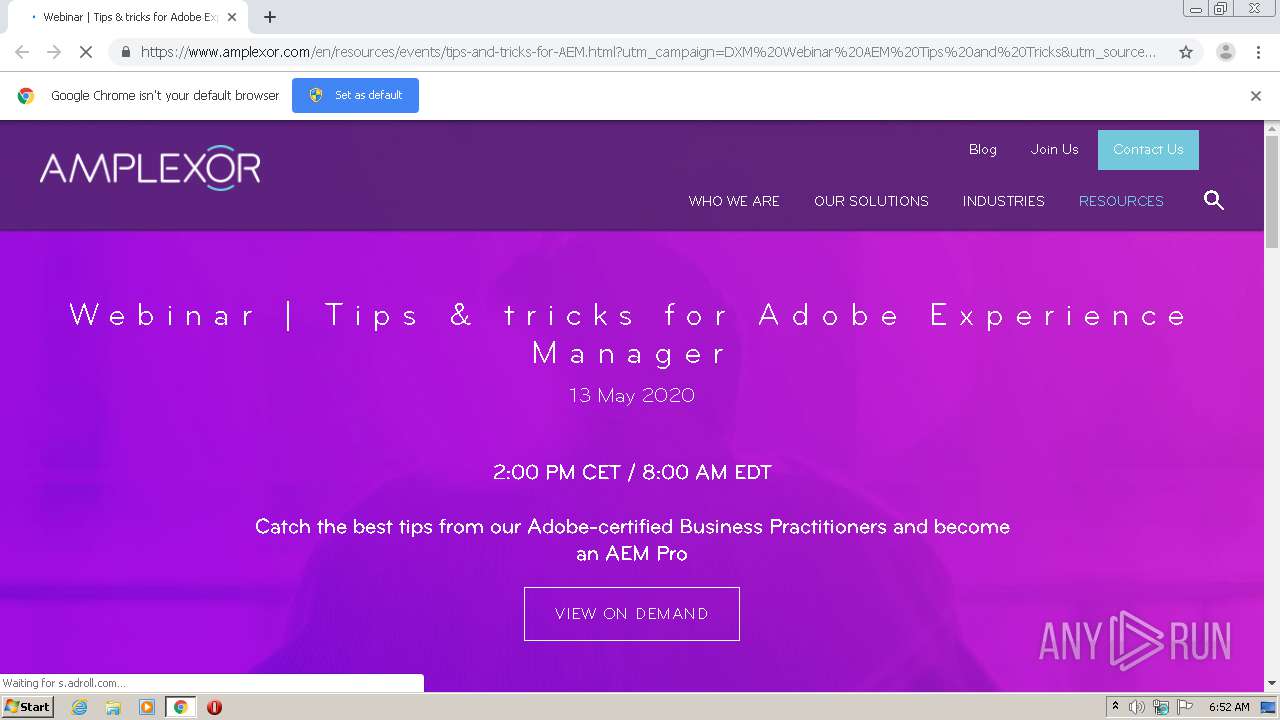Open the Chrome profile avatar icon

[1225, 52]
